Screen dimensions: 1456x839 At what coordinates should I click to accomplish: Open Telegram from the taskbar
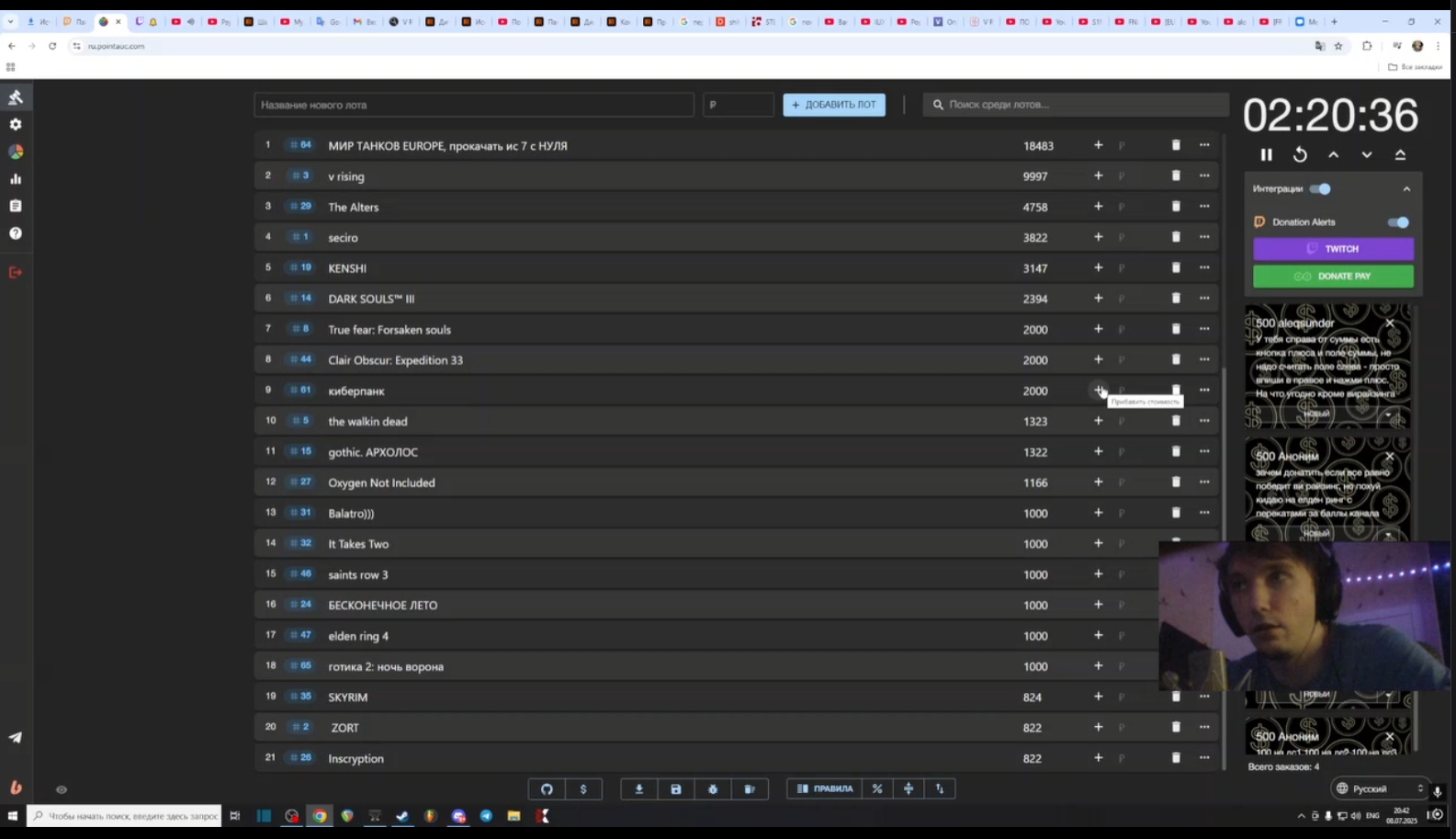[486, 816]
